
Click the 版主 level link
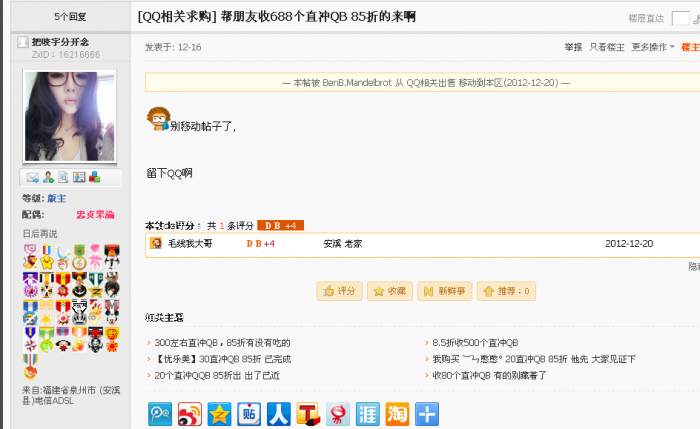tap(56, 198)
